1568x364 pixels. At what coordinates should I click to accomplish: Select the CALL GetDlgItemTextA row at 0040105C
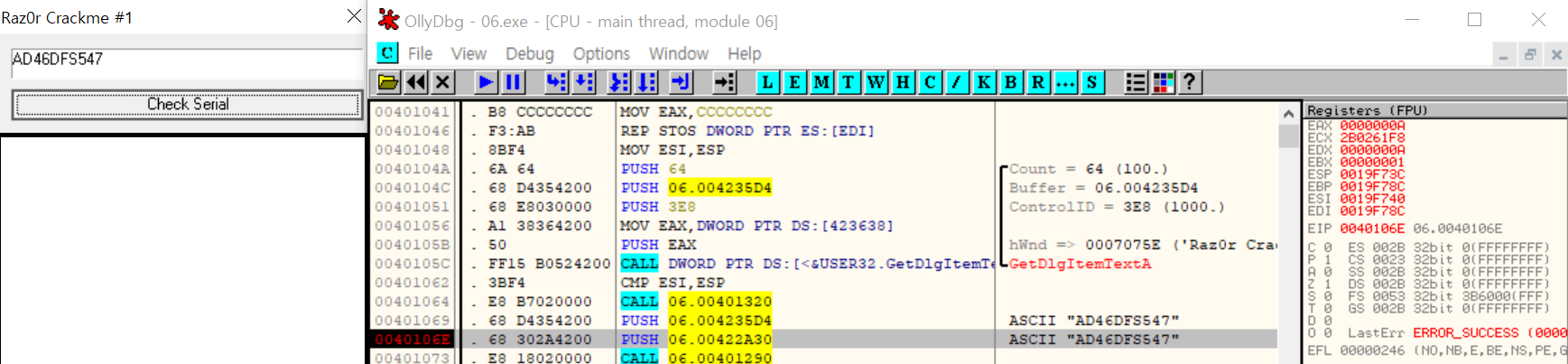tap(823, 264)
